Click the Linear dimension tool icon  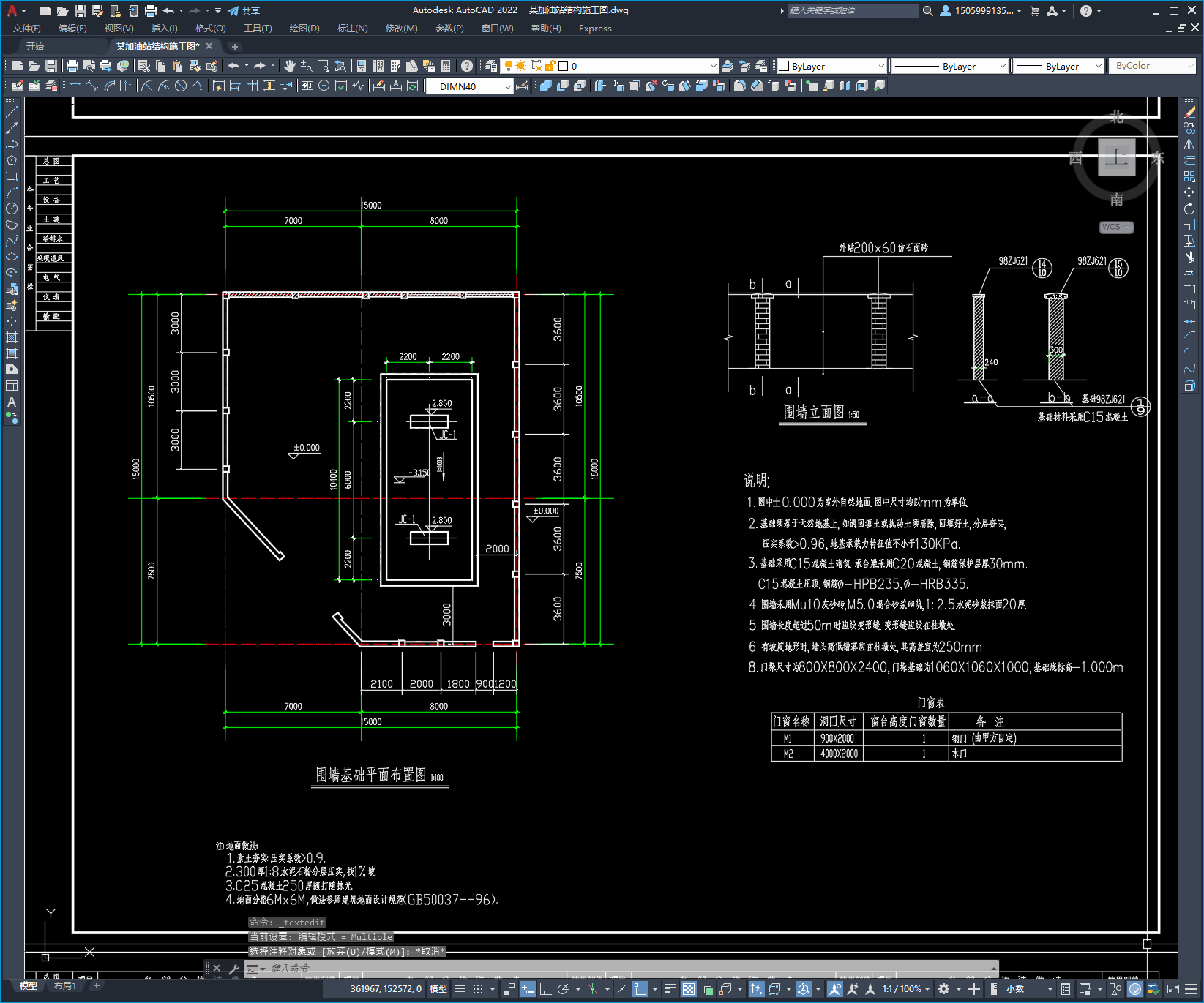[x=75, y=86]
